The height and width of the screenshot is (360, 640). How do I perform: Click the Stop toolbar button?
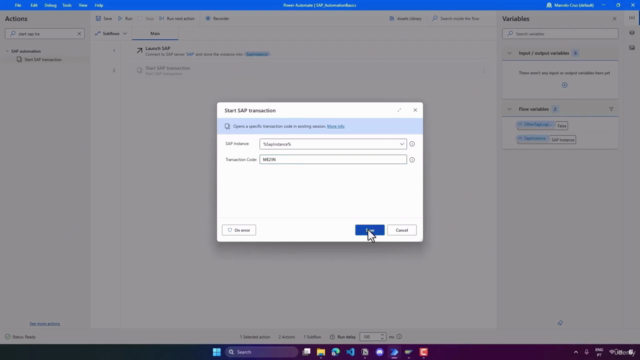(x=146, y=18)
